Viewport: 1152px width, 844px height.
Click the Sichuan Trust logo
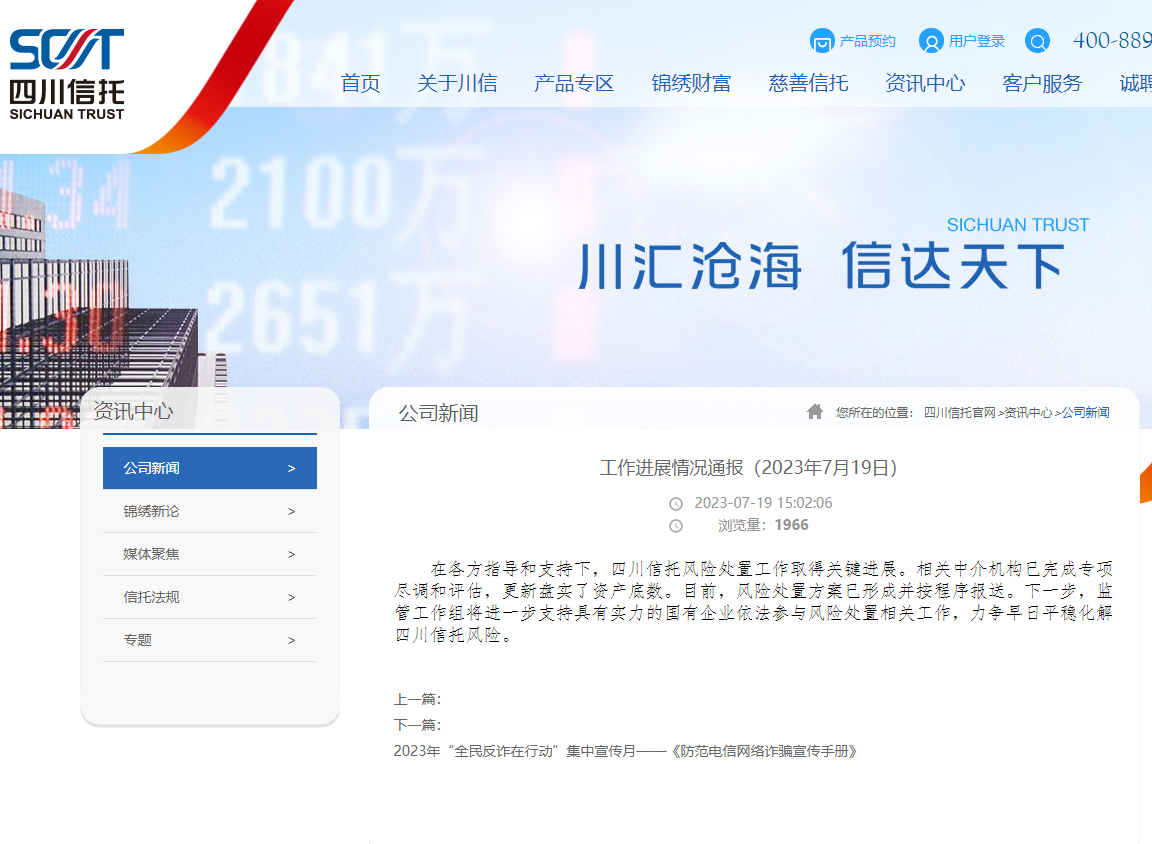click(67, 74)
